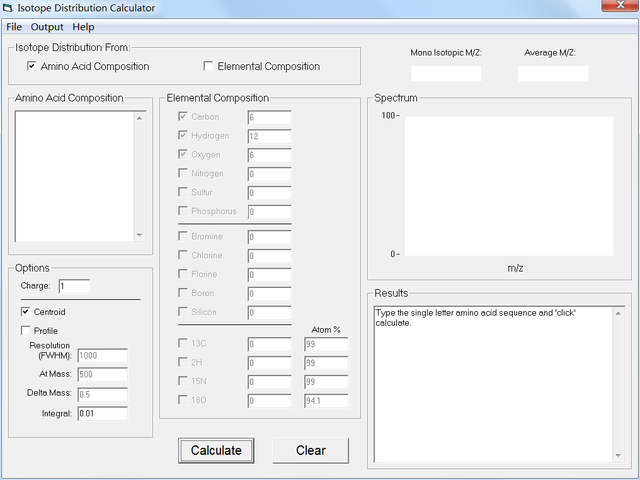Toggle the Centroid option
Viewport: 640px width, 480px height.
[26, 312]
